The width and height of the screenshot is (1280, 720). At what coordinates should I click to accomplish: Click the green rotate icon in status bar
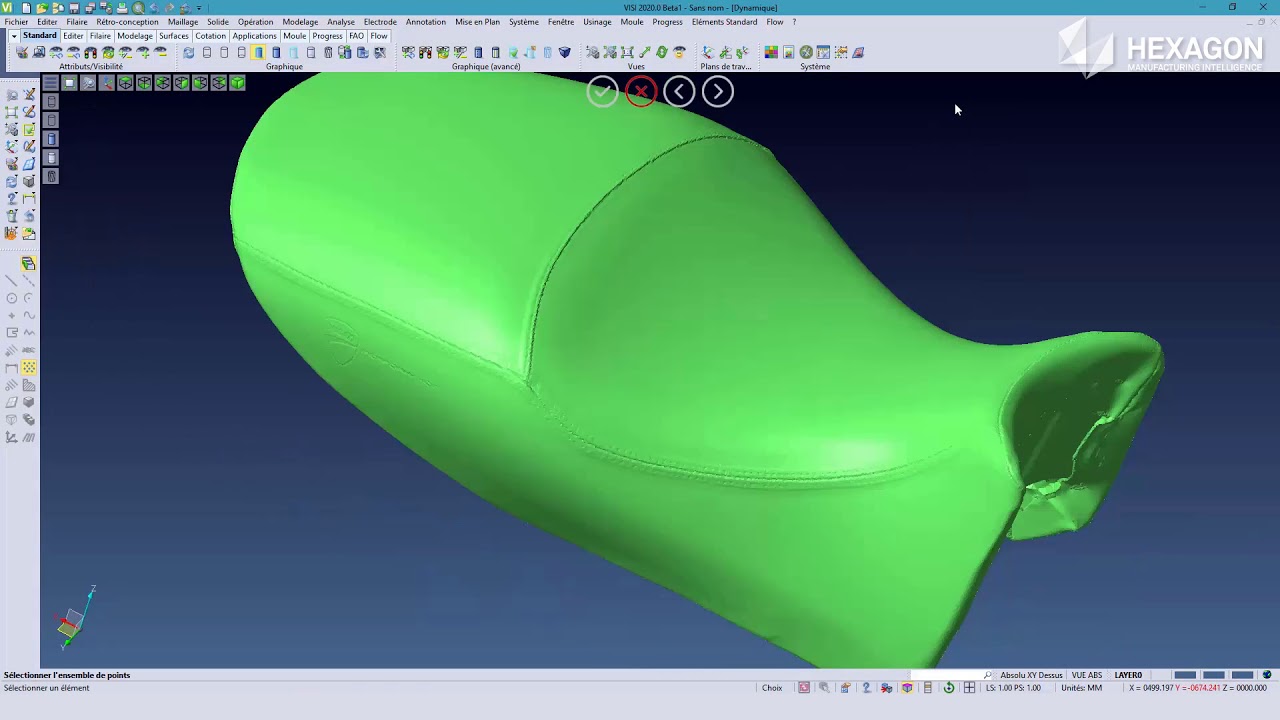tap(948, 688)
